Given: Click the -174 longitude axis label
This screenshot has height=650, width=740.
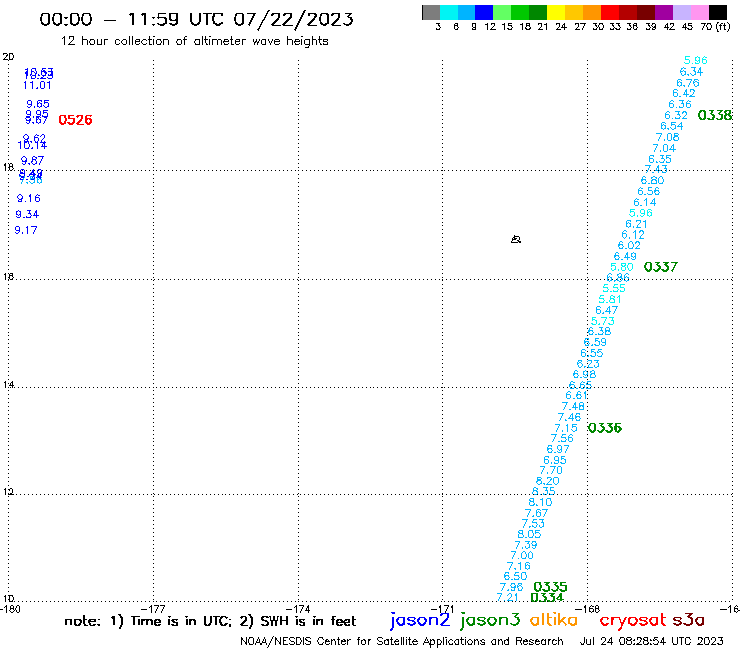Looking at the screenshot, I should 298,609.
